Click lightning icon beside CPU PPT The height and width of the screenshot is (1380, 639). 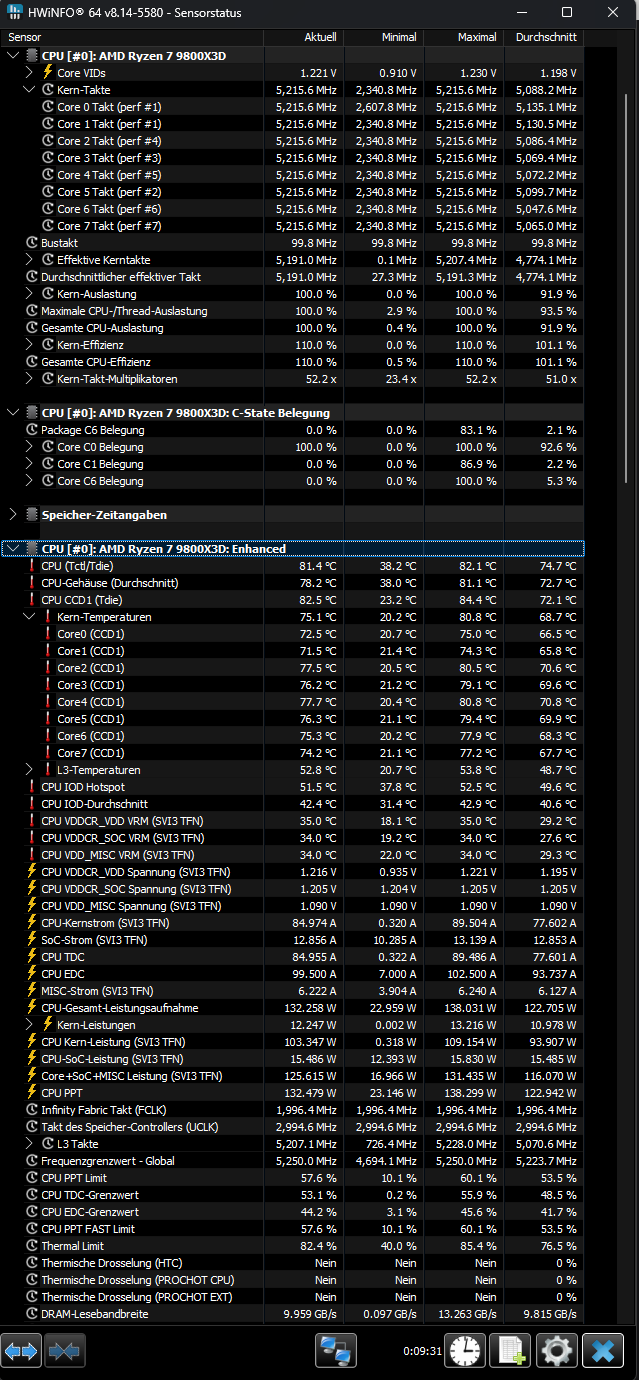coord(32,1093)
